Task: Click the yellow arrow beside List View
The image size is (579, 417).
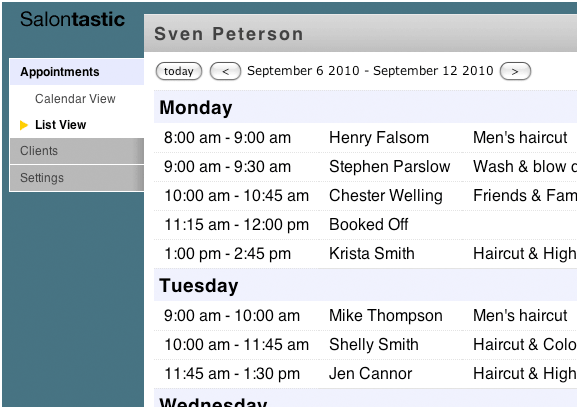Action: point(24,125)
